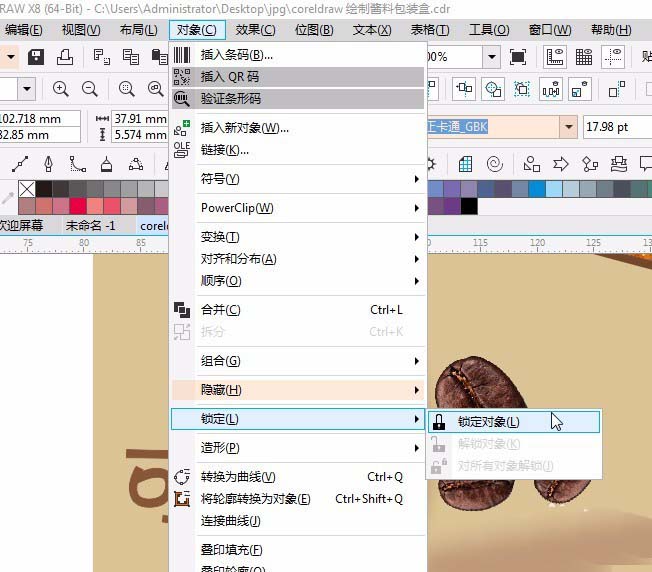The width and height of the screenshot is (652, 572).
Task: Click the object height field 5.574 mm
Action: tap(140, 135)
